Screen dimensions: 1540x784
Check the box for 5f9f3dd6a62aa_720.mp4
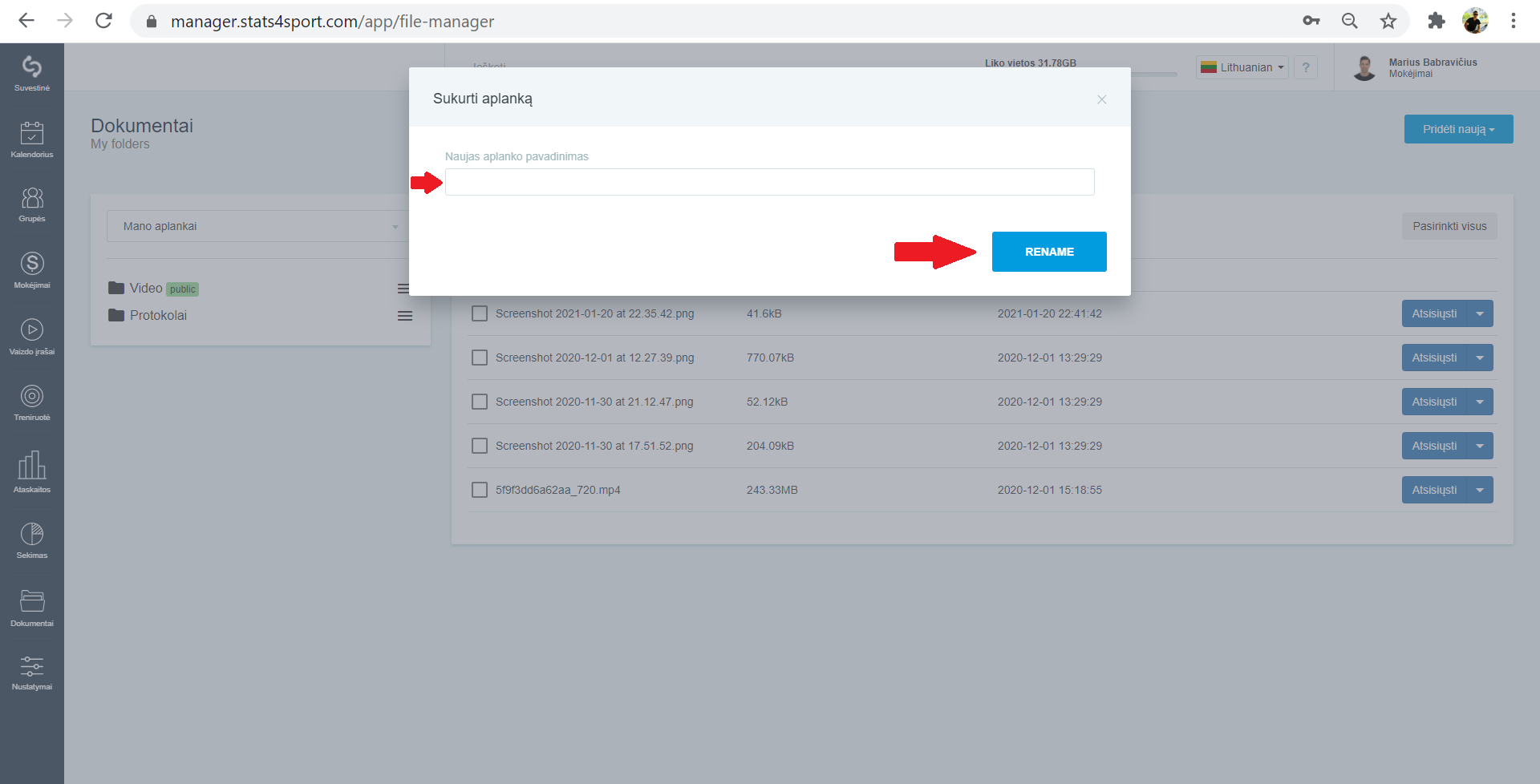[480, 490]
